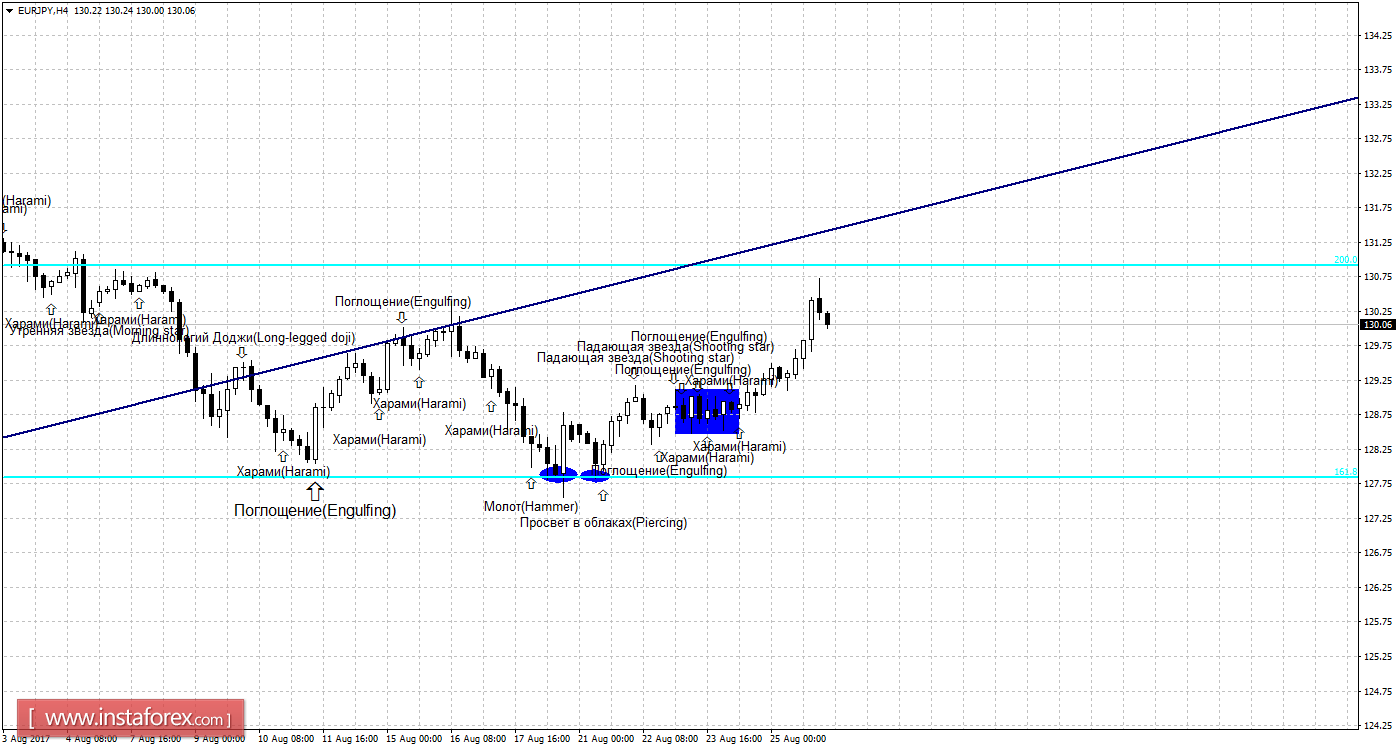Viewport: 1398px width, 750px height.
Task: Click the Длинноногий Доджи(Long-legged doji) label
Action: [x=243, y=337]
